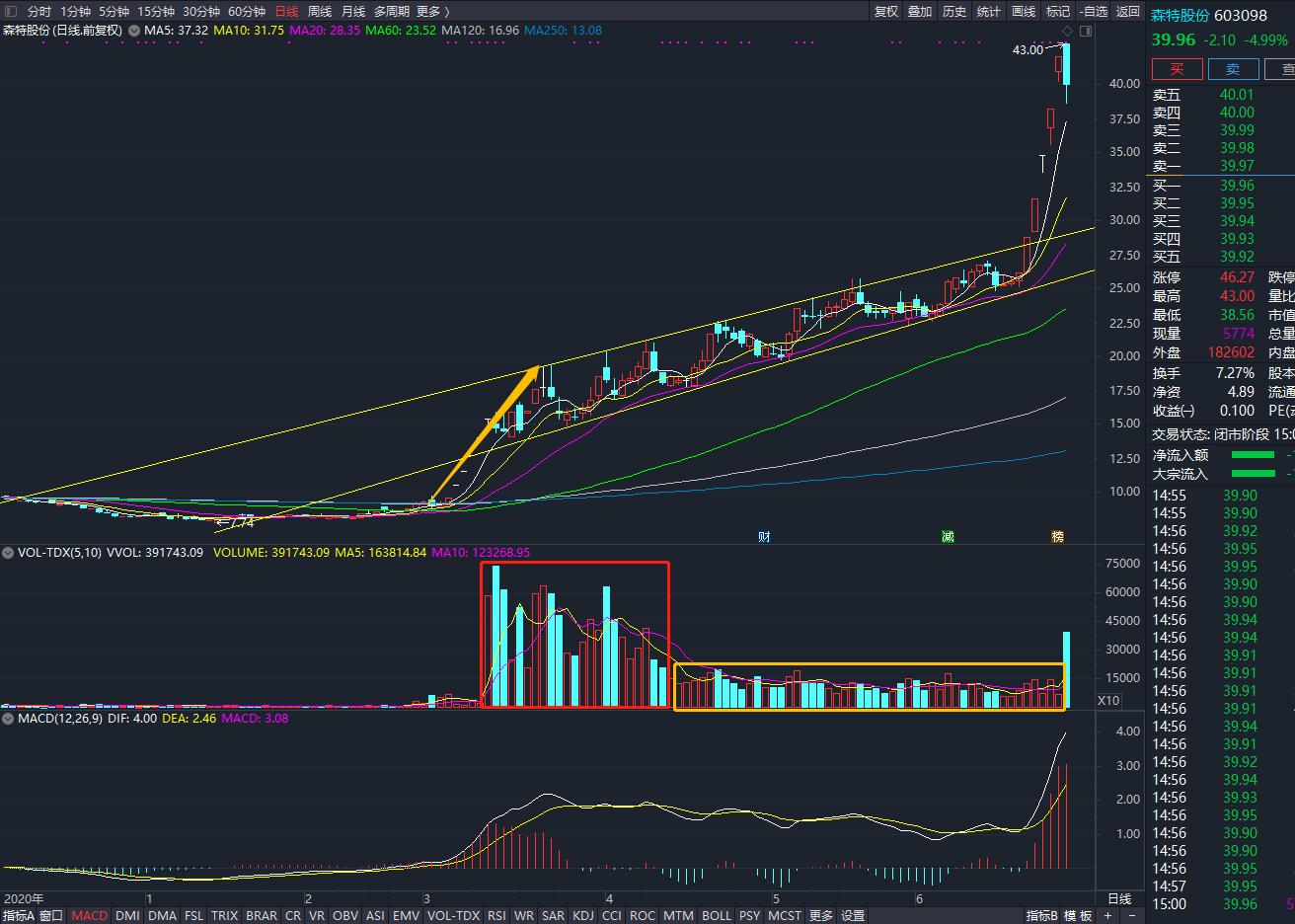Select the SAR indicator
The width and height of the screenshot is (1295, 924).
tap(553, 915)
